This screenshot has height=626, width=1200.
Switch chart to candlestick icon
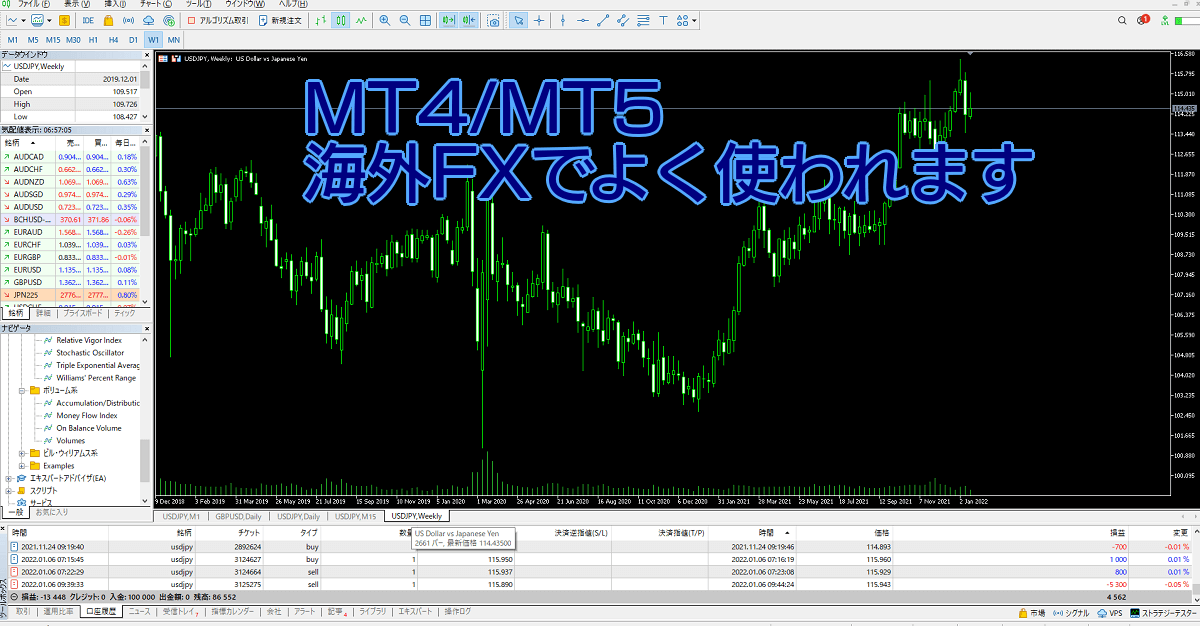pos(340,20)
